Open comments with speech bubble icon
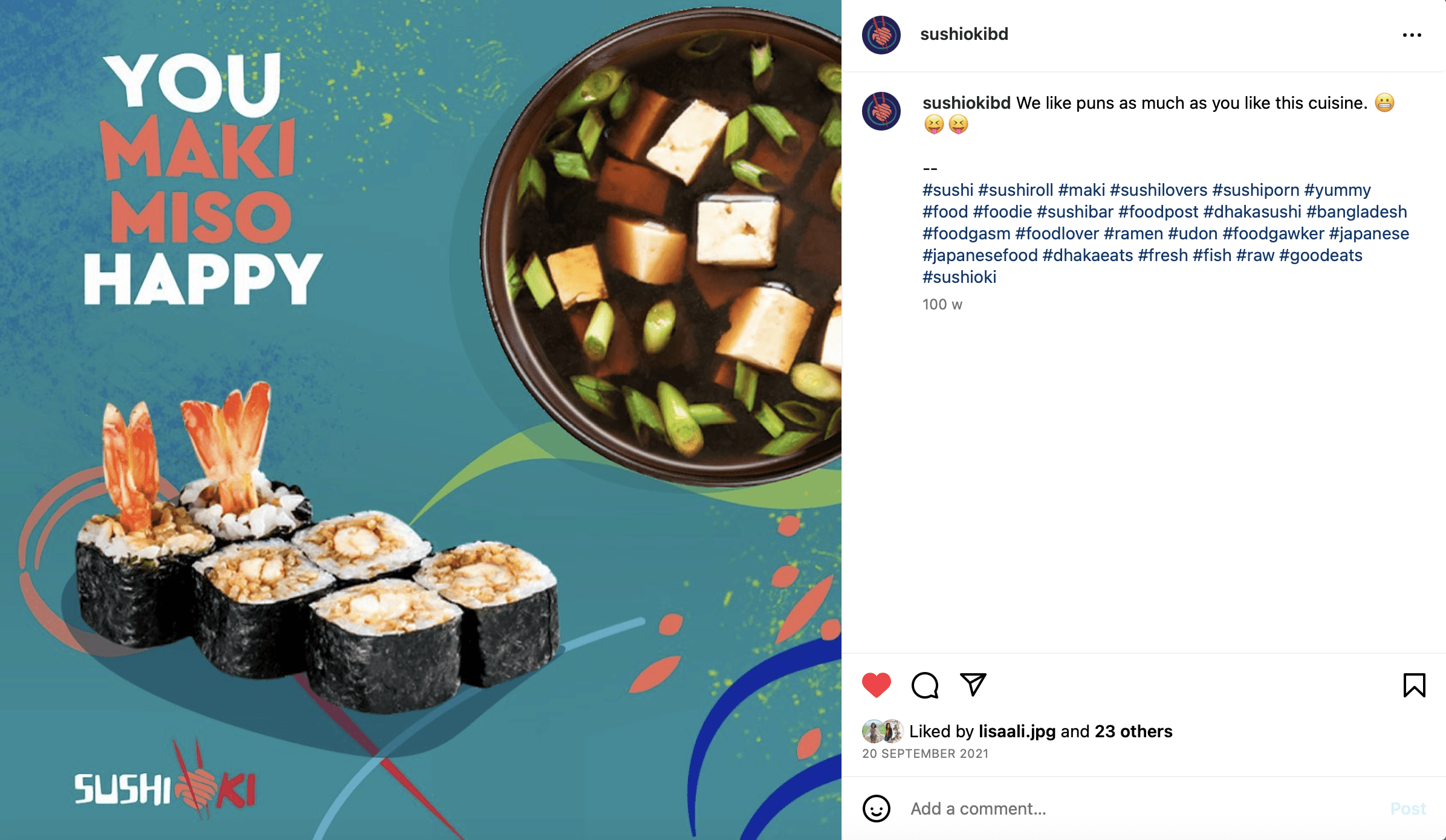Viewport: 1446px width, 840px height. click(925, 685)
